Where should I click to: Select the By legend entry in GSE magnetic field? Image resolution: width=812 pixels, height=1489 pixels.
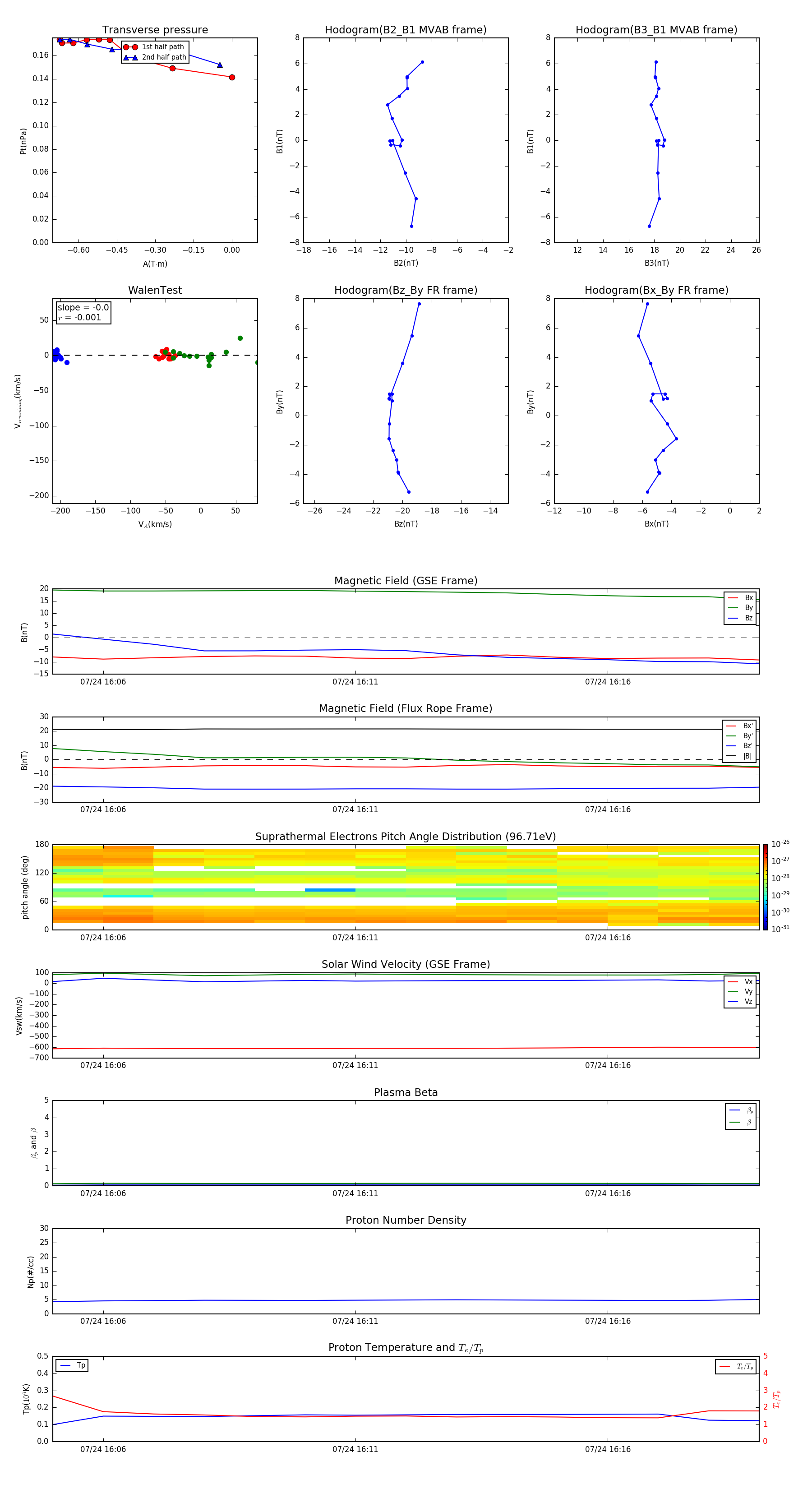tap(740, 607)
